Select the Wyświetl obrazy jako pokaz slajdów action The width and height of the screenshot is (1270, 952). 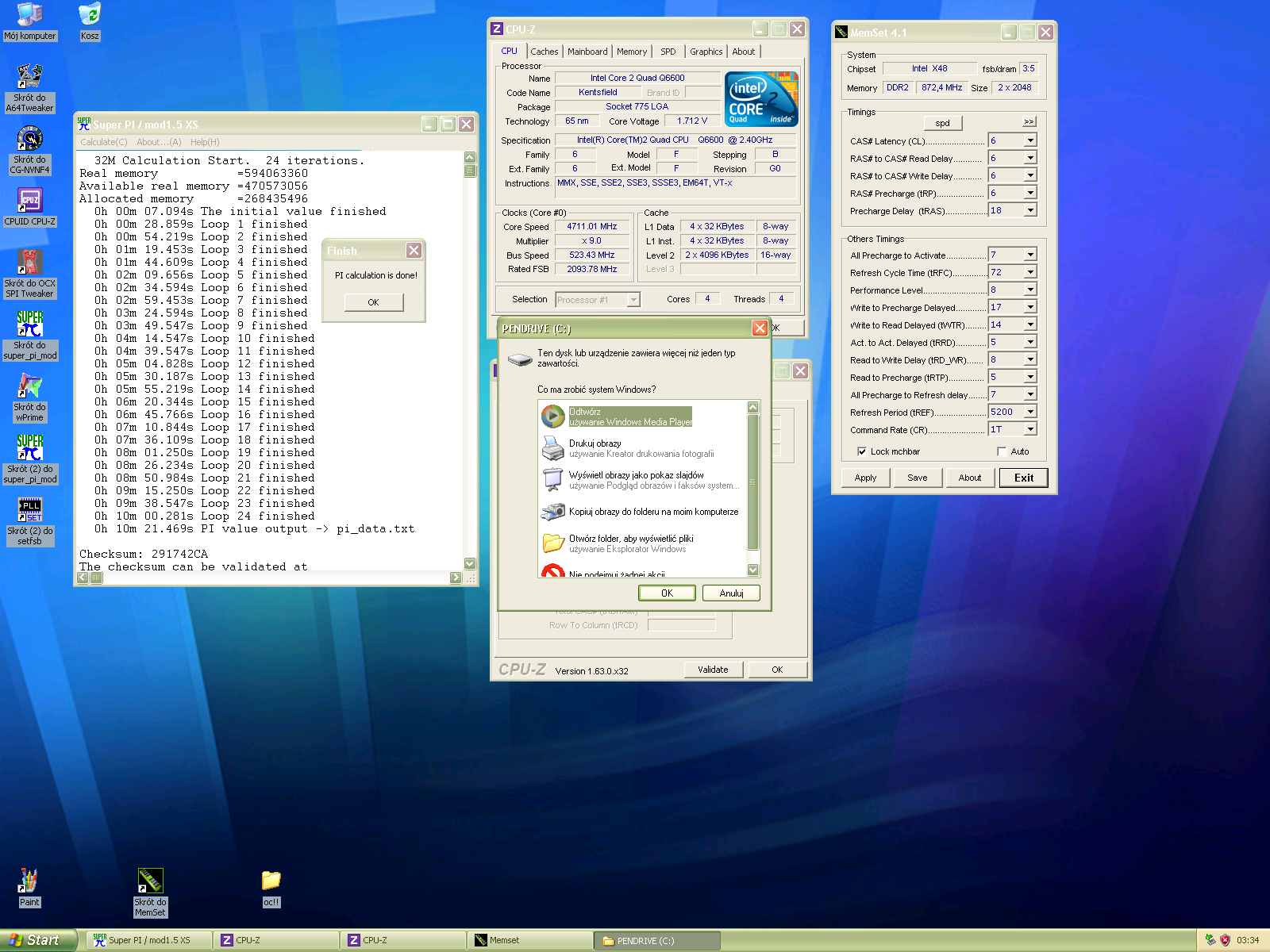coord(640,480)
